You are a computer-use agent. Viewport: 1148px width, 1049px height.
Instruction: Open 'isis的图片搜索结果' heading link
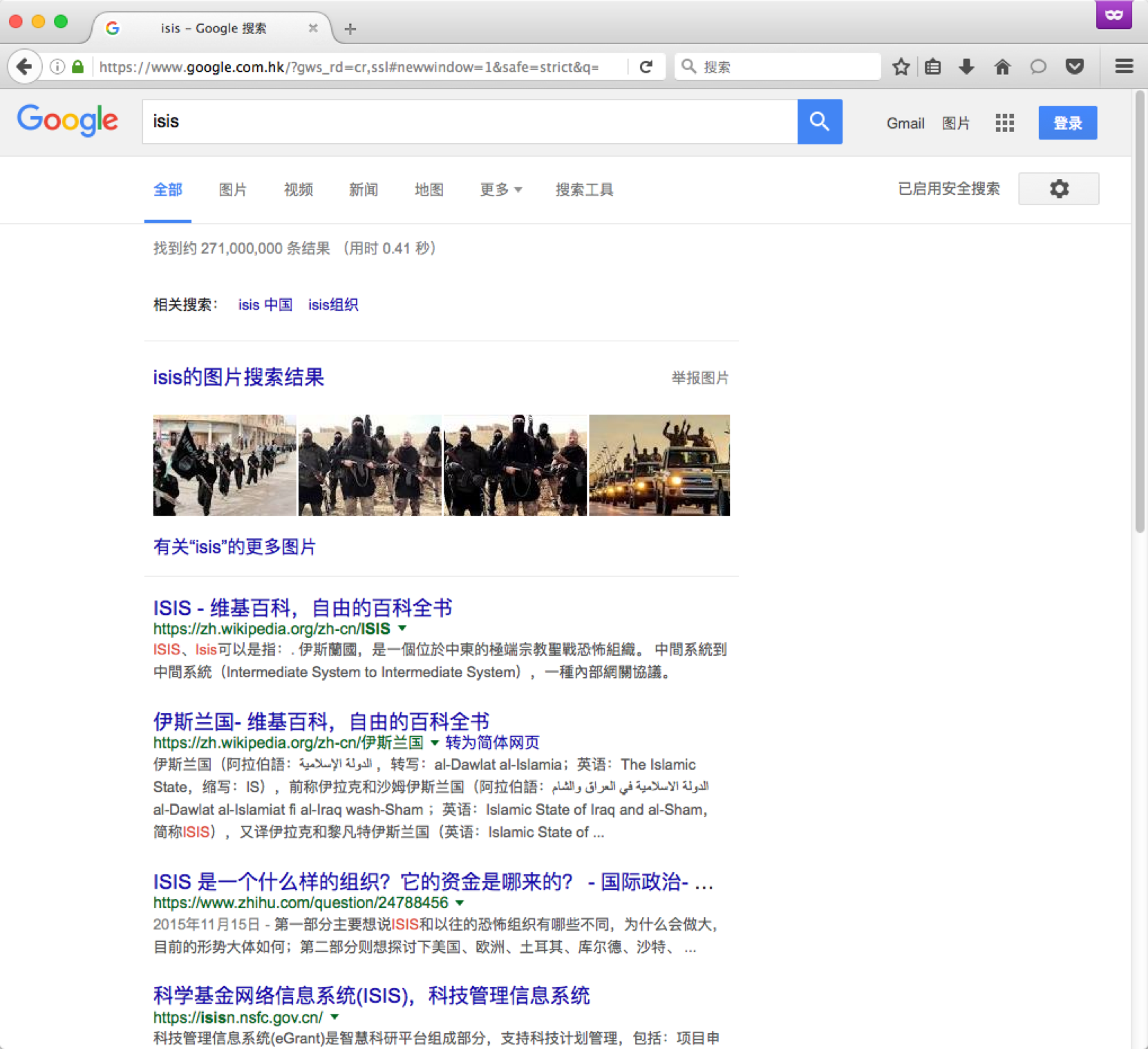tap(238, 377)
